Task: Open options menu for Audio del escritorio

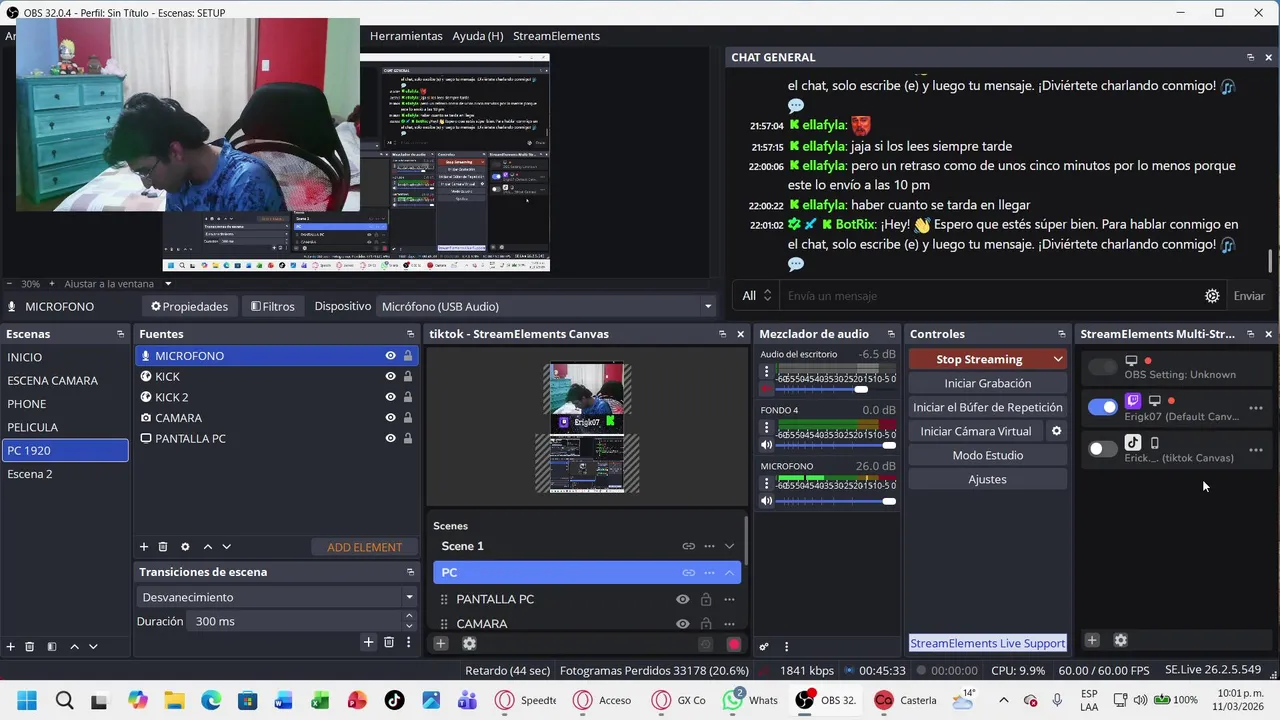Action: 767,372
